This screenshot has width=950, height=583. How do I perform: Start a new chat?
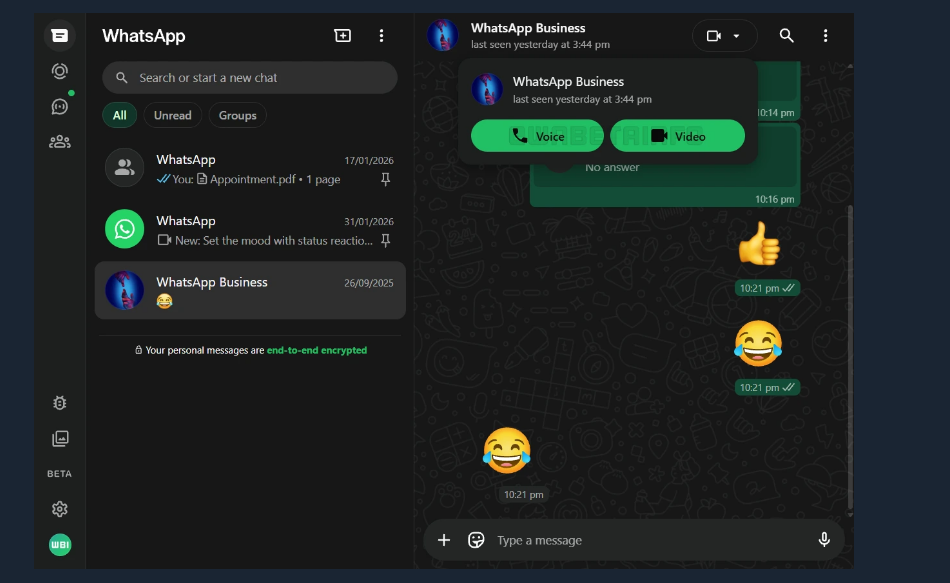[x=342, y=34]
